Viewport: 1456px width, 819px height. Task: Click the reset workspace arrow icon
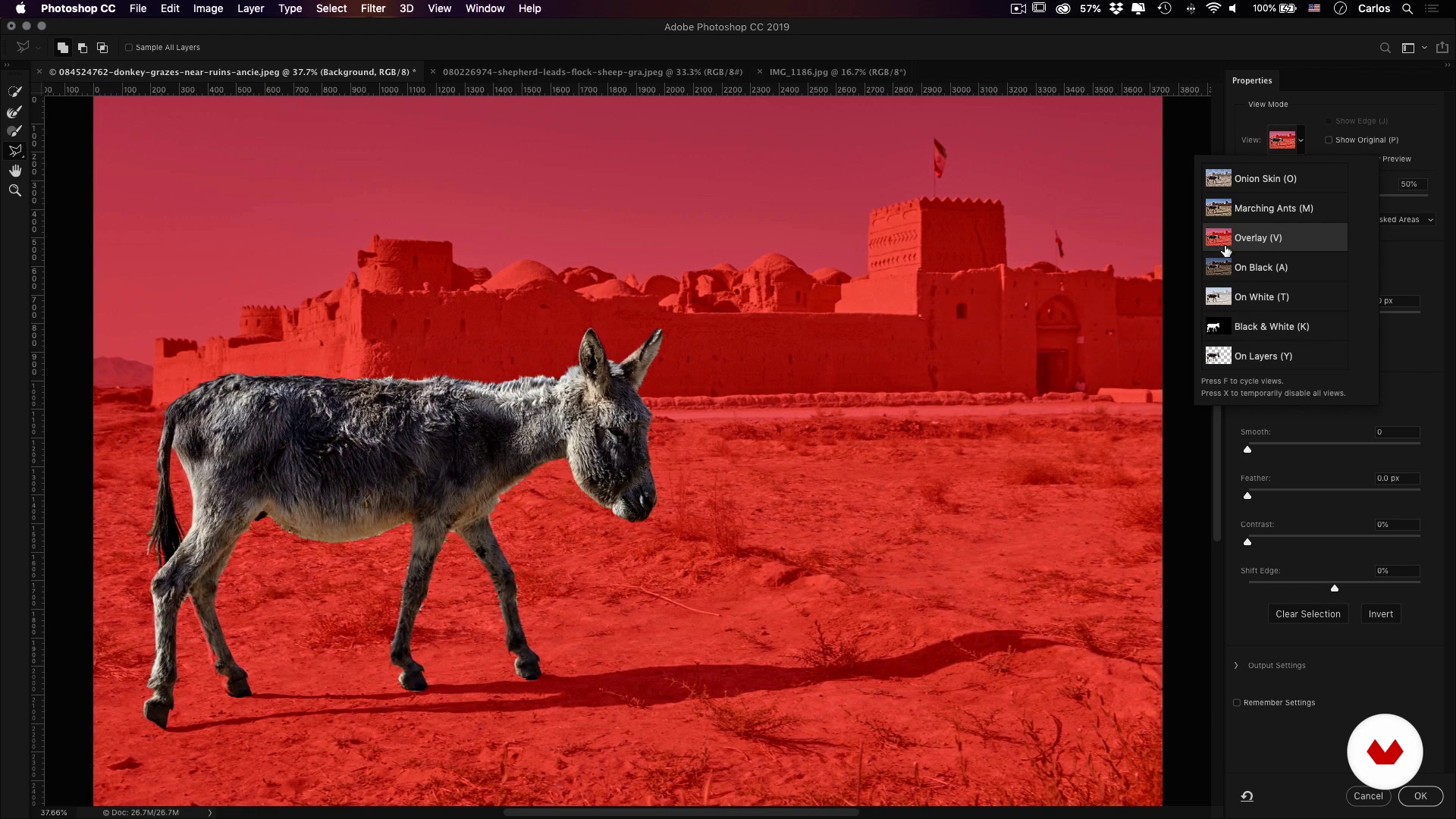tap(1247, 795)
